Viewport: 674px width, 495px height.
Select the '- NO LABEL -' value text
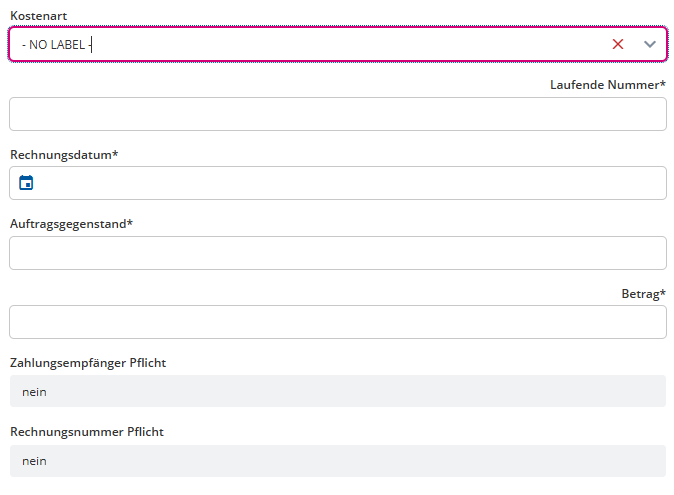57,45
